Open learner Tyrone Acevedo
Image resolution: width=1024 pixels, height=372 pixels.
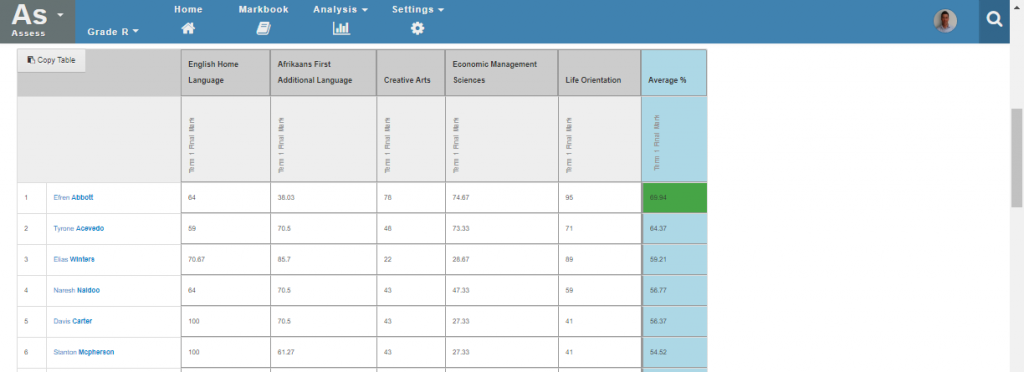pos(78,228)
